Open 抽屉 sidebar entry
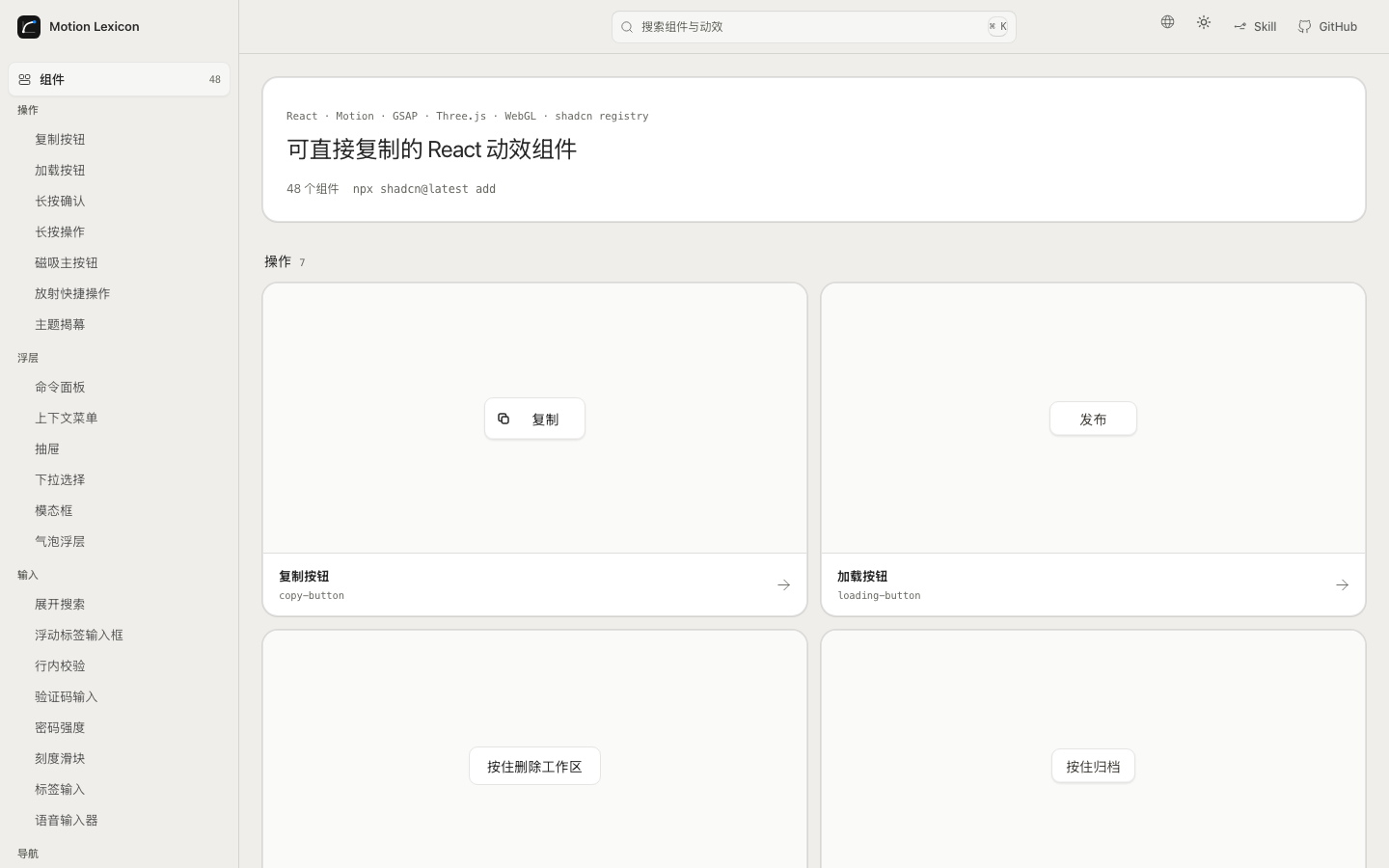Image resolution: width=1389 pixels, height=868 pixels. pyautogui.click(x=47, y=449)
